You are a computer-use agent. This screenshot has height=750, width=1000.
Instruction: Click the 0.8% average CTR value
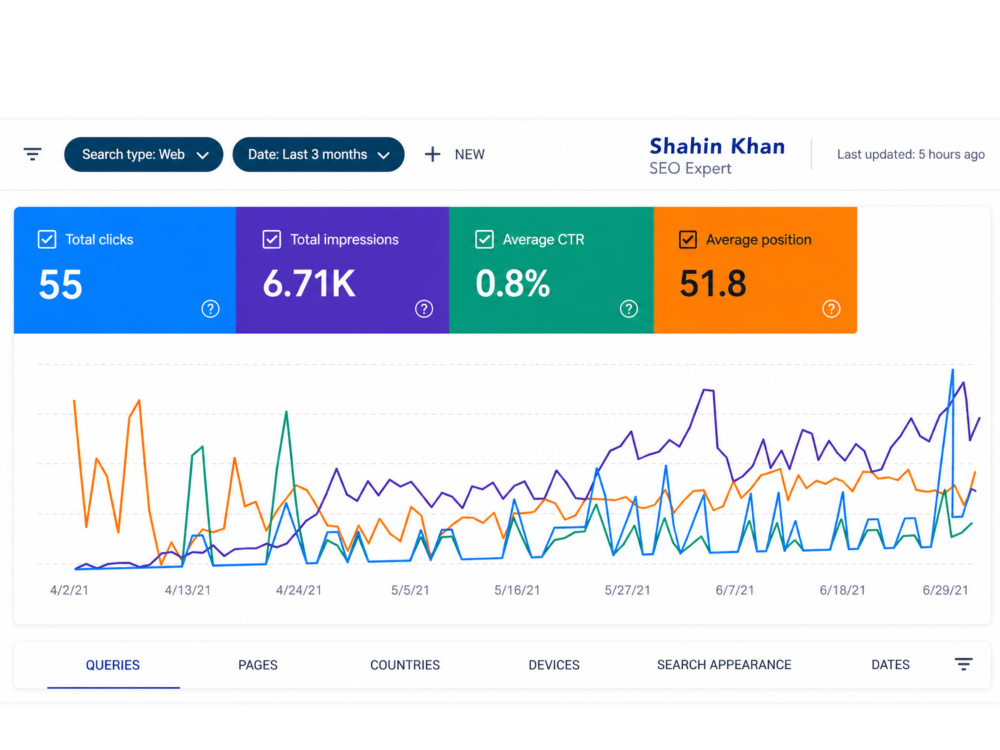tap(513, 284)
